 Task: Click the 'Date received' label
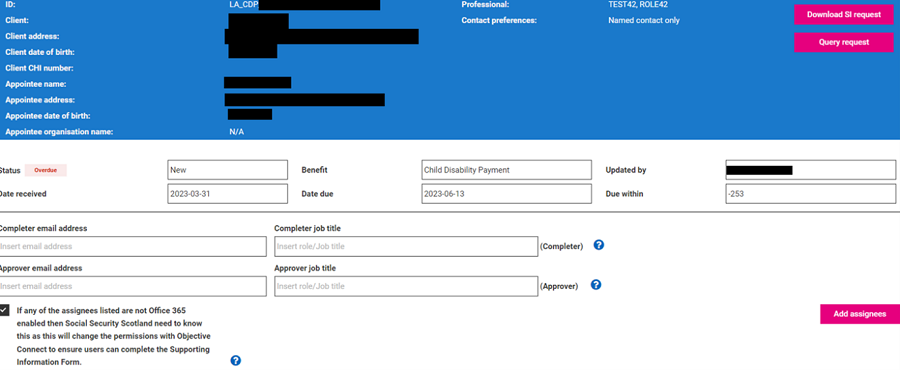pos(23,194)
